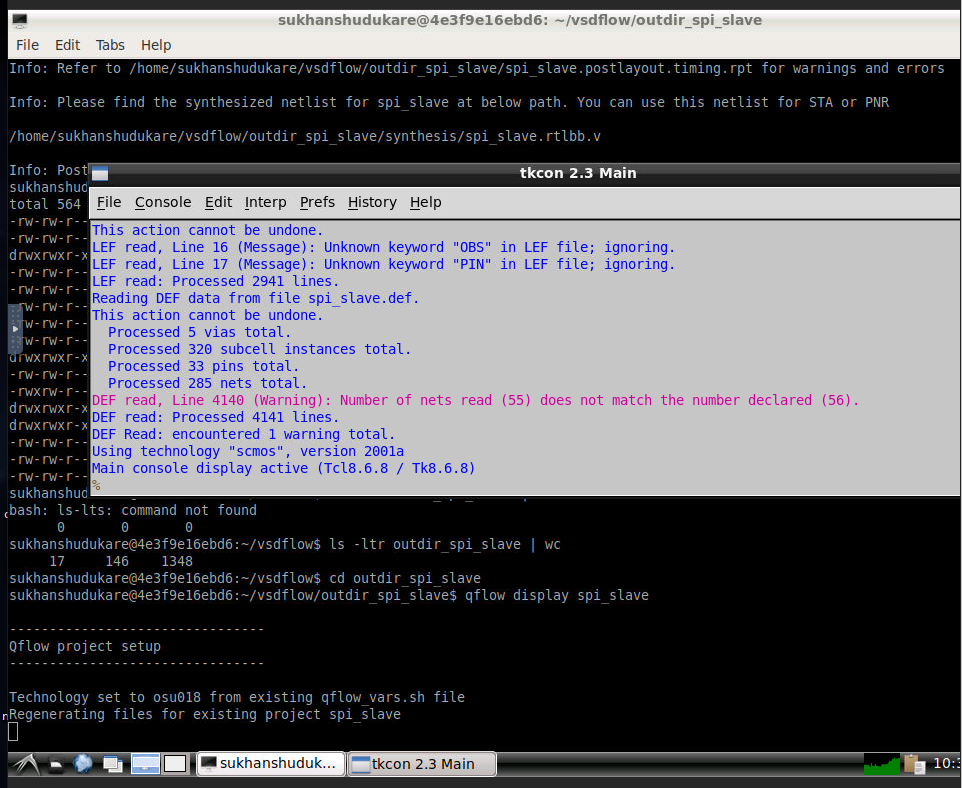The height and width of the screenshot is (788, 962).
Task: Click the CPU usage monitor in the system tray
Action: click(x=881, y=763)
